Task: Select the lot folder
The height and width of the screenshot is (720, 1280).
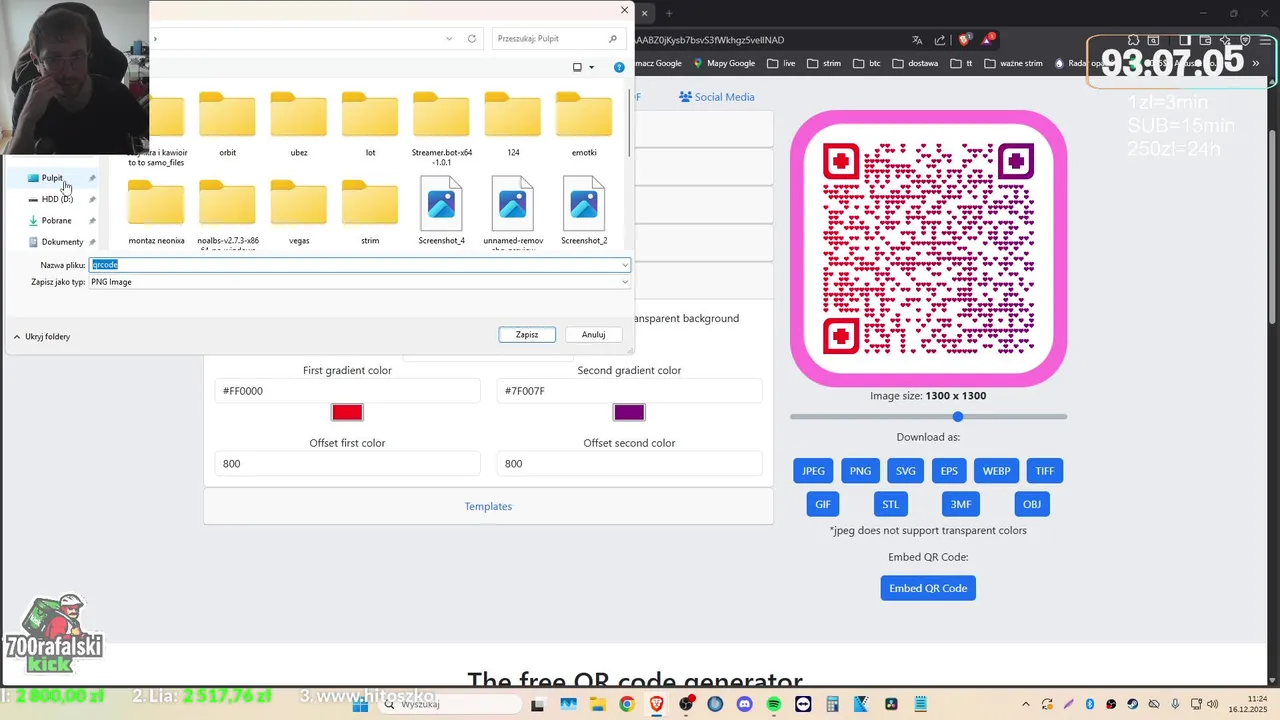Action: [x=370, y=124]
